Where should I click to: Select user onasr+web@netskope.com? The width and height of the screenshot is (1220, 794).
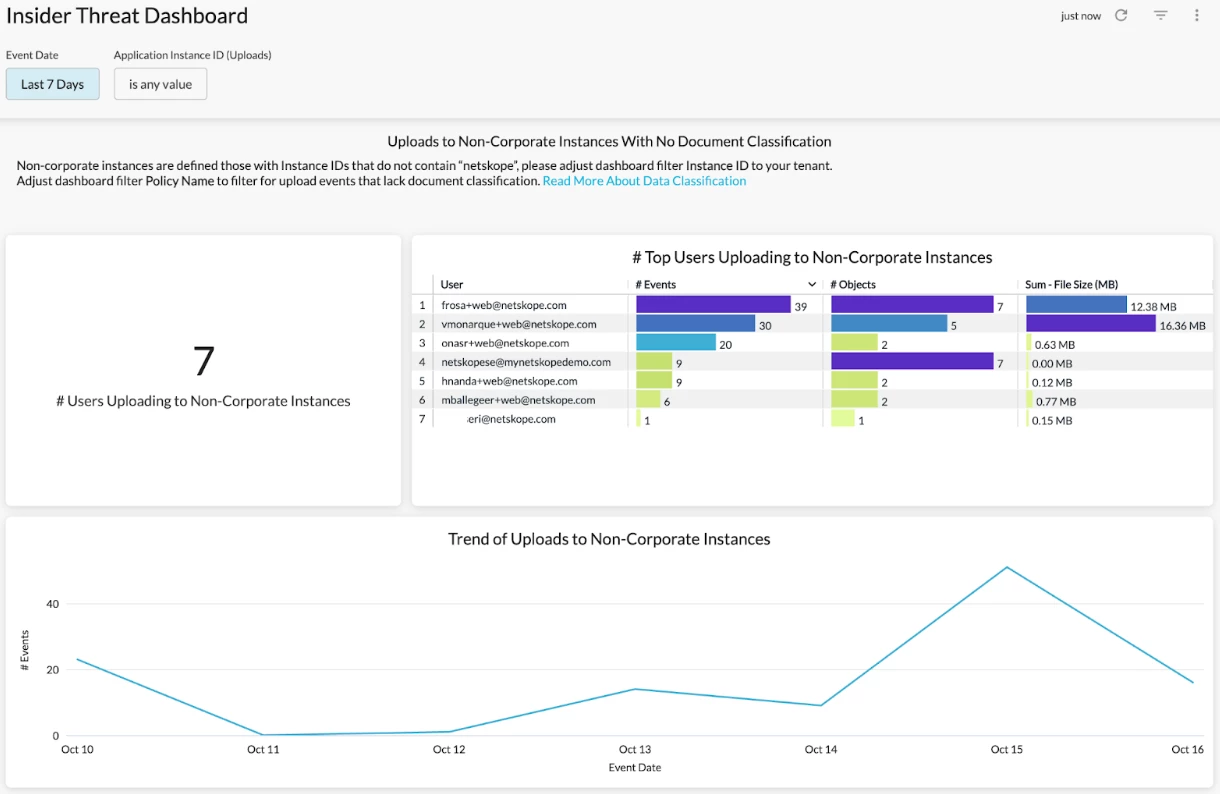point(505,343)
